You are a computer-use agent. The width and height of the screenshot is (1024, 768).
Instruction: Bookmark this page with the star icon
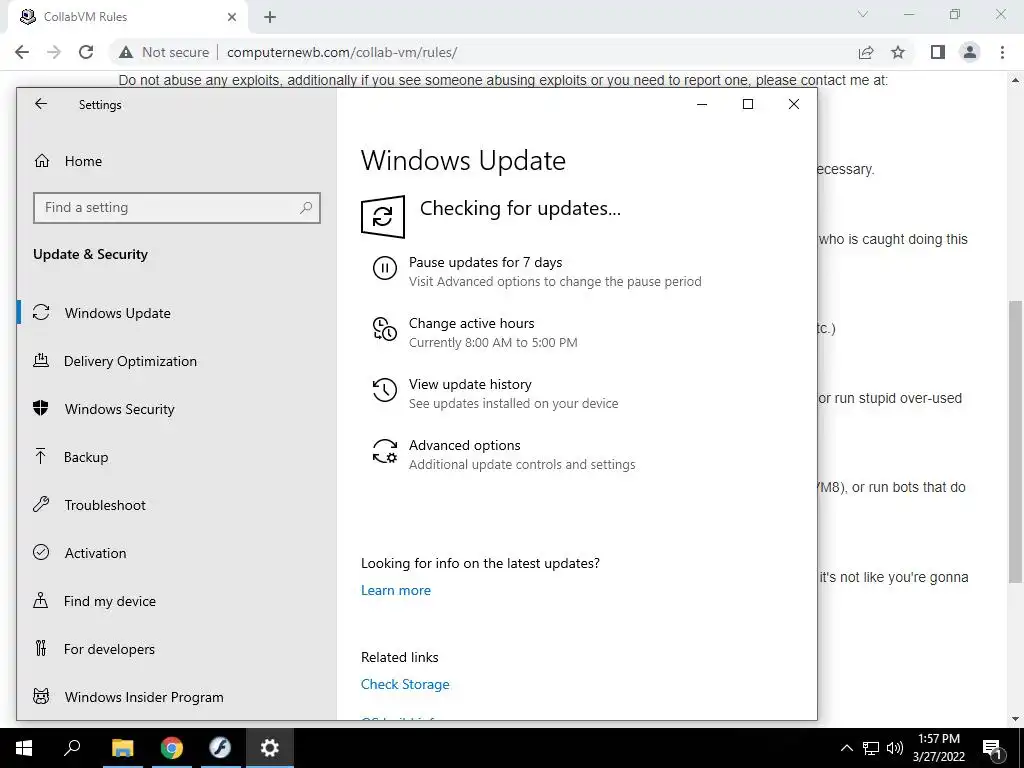(898, 52)
